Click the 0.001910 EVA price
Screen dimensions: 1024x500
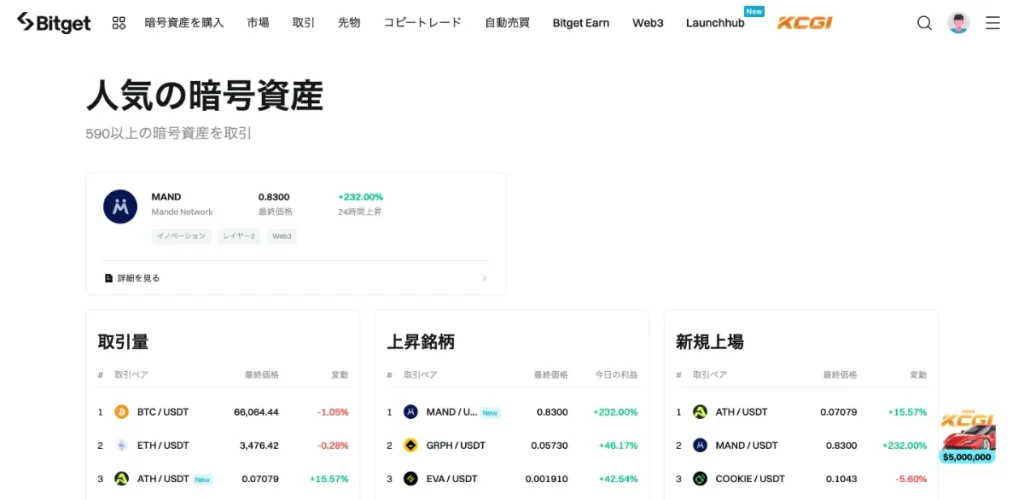tap(547, 478)
